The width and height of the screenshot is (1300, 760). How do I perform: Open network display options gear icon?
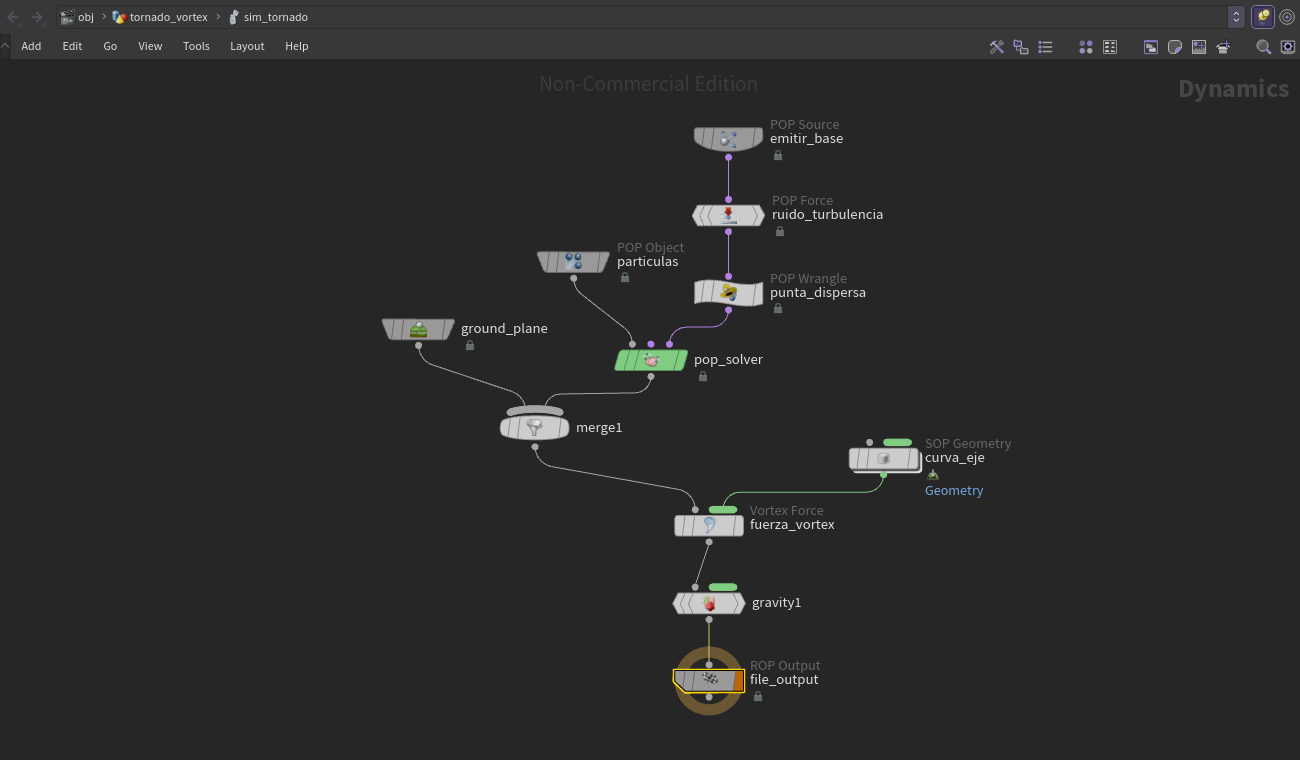(x=1288, y=47)
